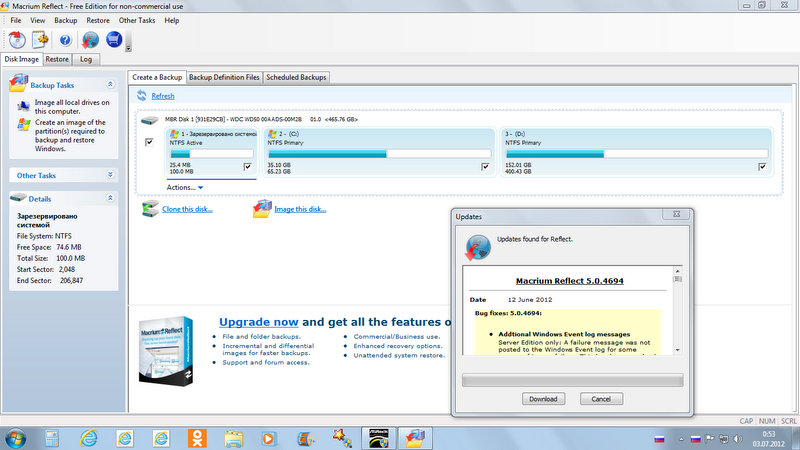The height and width of the screenshot is (450, 800).
Task: Click the D: partition usage bar
Action: (x=636, y=154)
